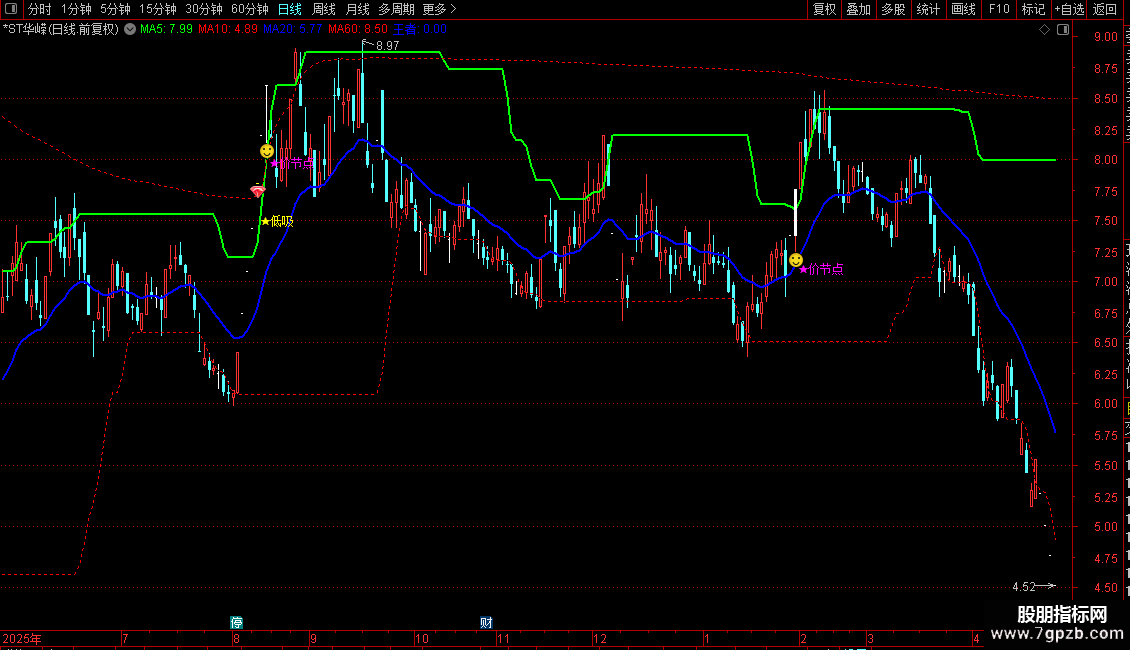
Task: Expand the 更多 periods menu
Action: (x=439, y=9)
